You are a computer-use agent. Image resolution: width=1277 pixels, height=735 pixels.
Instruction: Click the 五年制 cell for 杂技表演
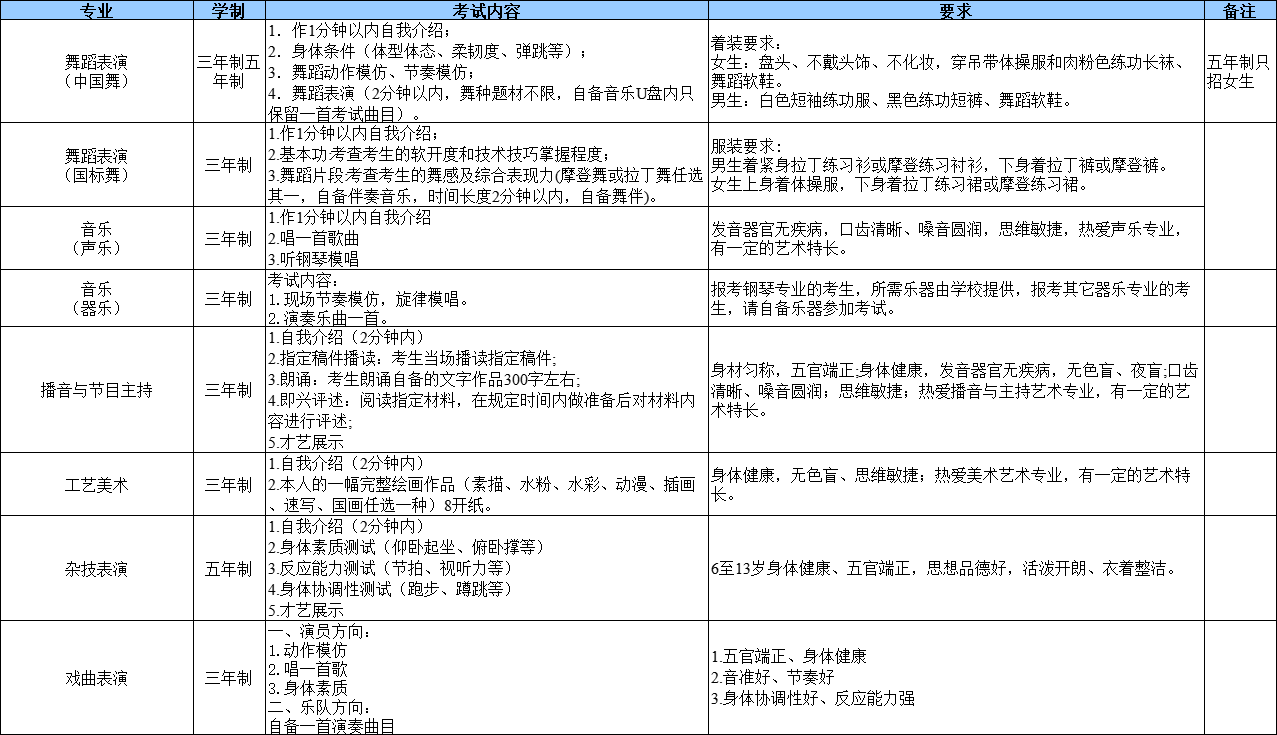coord(228,566)
